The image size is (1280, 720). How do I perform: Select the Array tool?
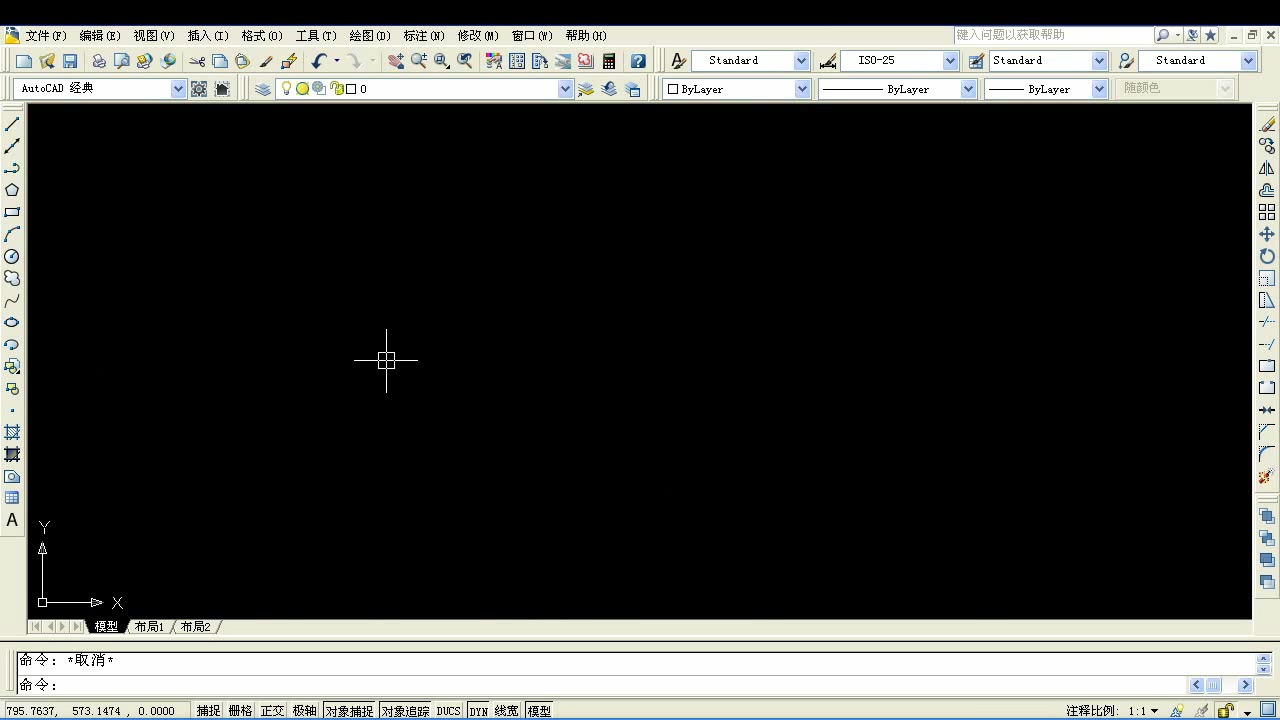(1267, 212)
